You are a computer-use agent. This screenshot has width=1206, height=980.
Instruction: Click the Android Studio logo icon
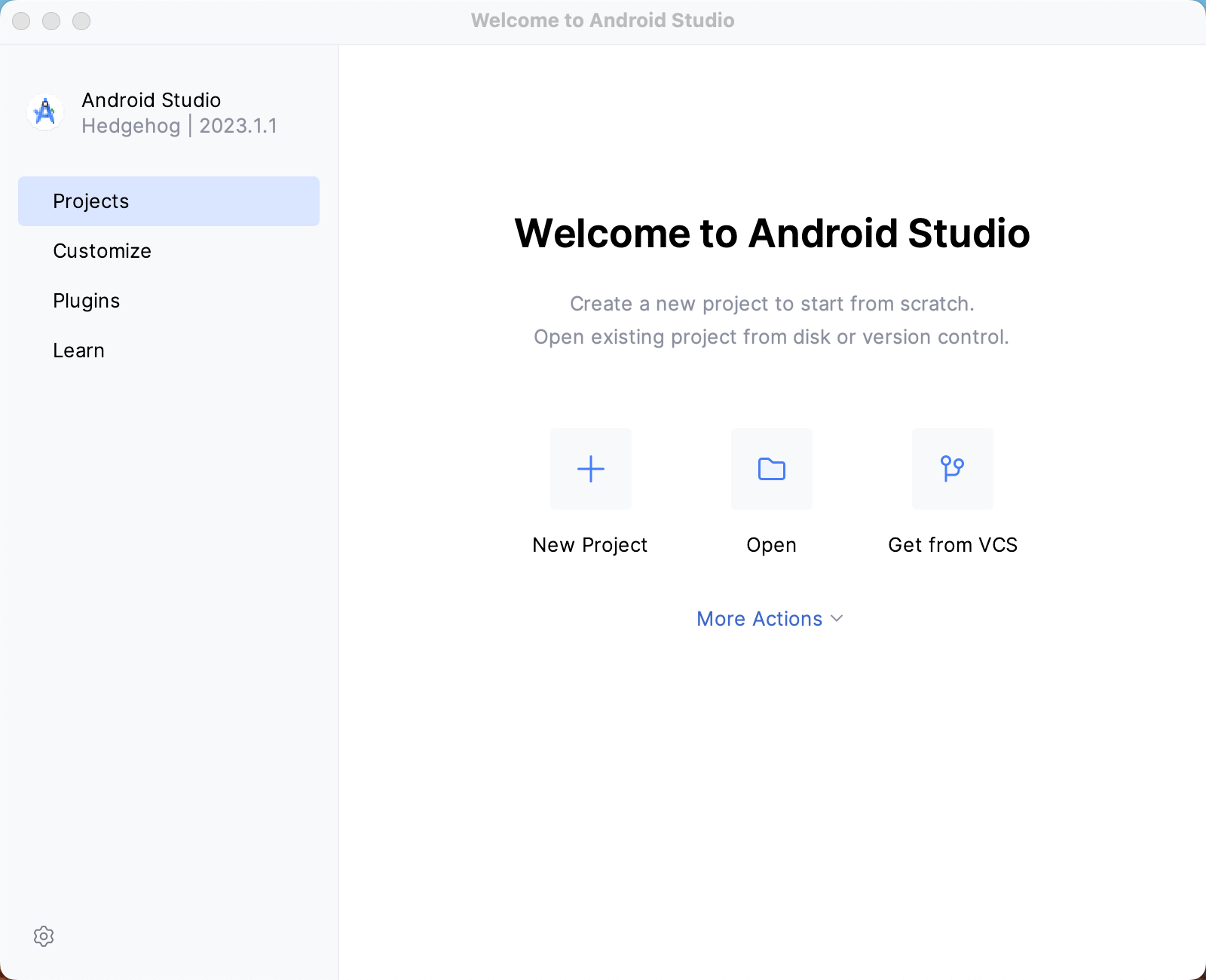click(44, 112)
